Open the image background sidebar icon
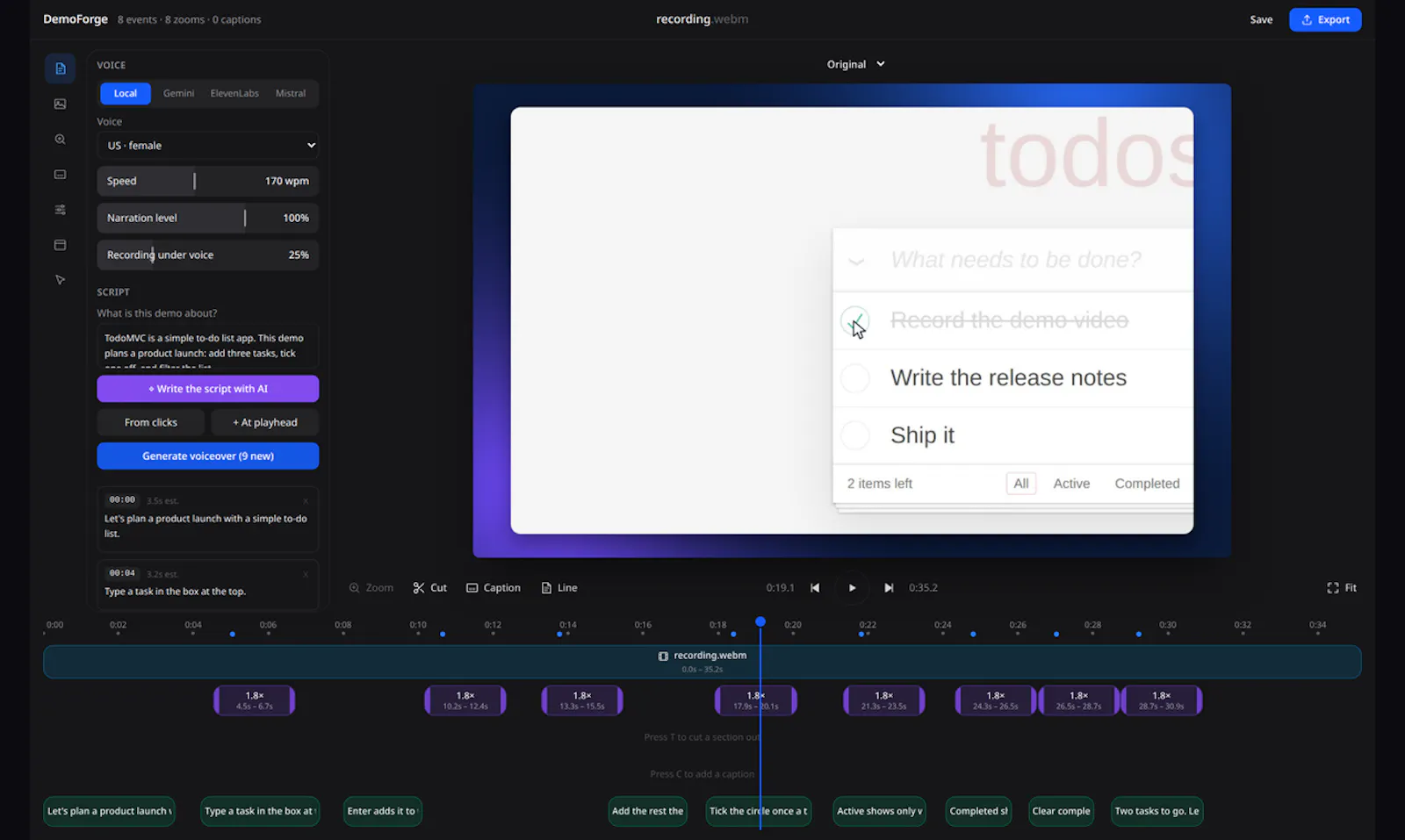The image size is (1405, 840). coord(60,104)
